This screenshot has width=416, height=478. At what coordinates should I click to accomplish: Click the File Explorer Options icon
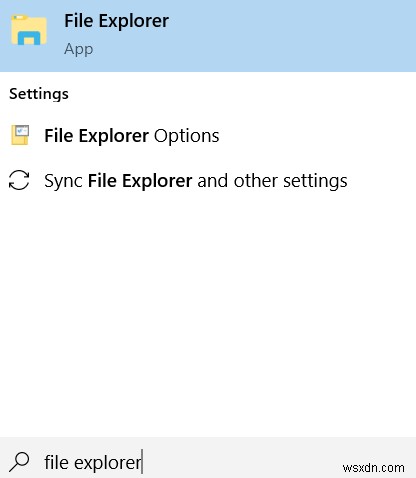(20, 135)
